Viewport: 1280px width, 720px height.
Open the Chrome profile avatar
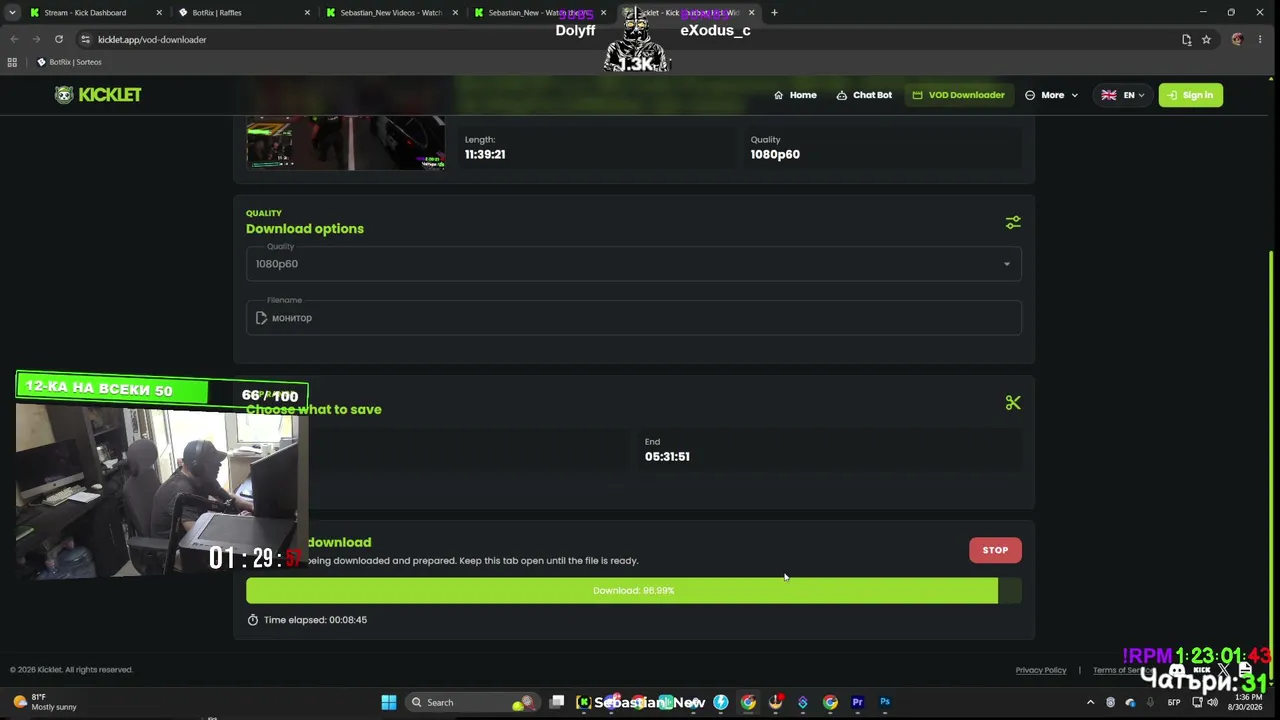pos(1237,39)
